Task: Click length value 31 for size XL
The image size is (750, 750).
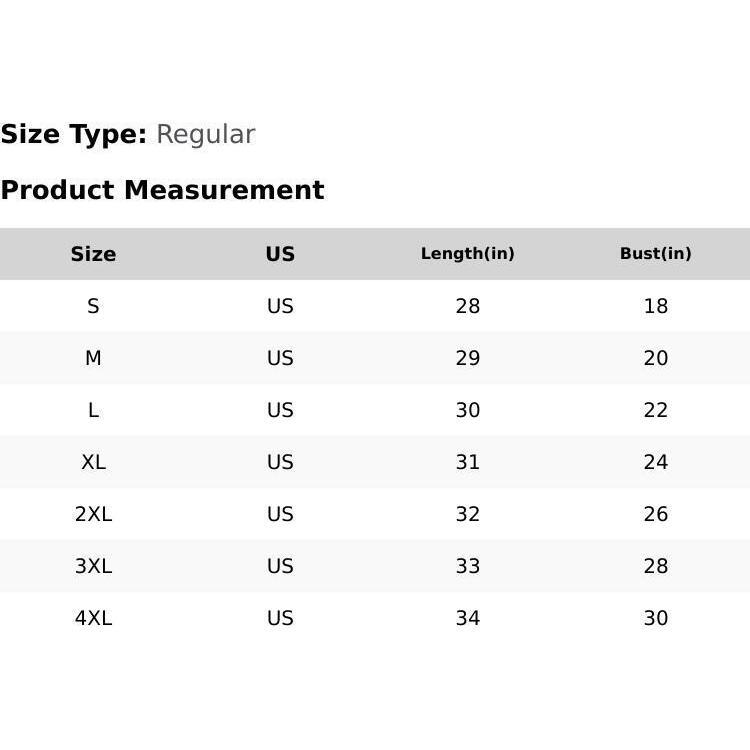Action: [x=468, y=462]
